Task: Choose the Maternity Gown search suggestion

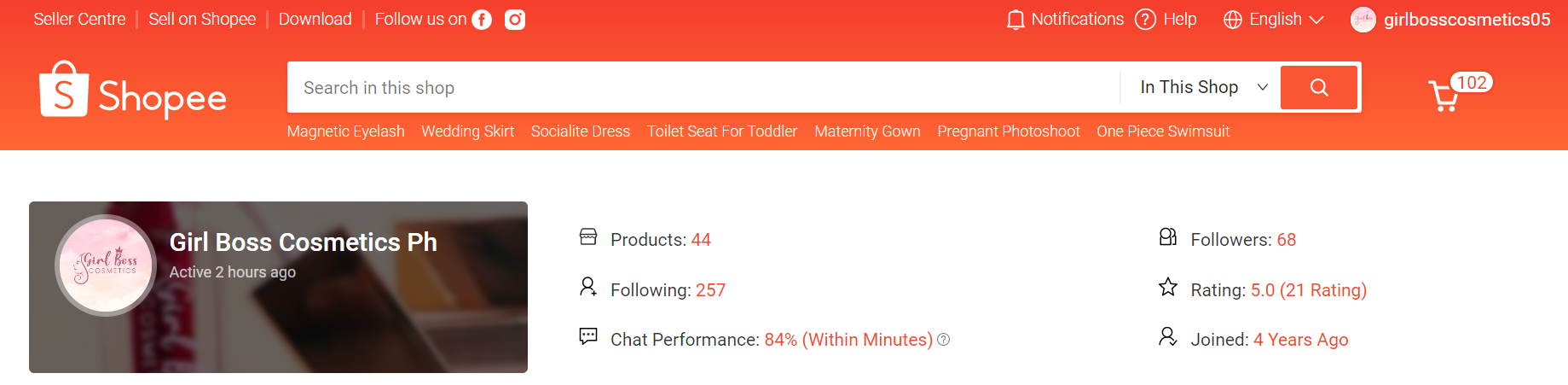Action: coord(867,131)
